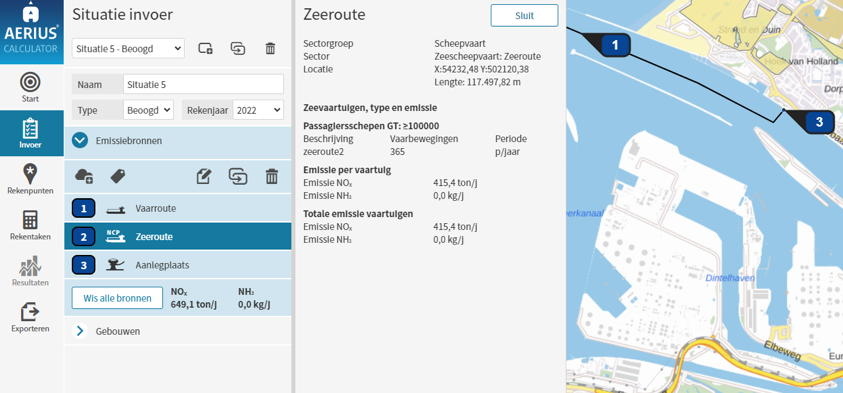Go to Rekenpunten in sidebar
843x393 pixels.
[x=31, y=179]
